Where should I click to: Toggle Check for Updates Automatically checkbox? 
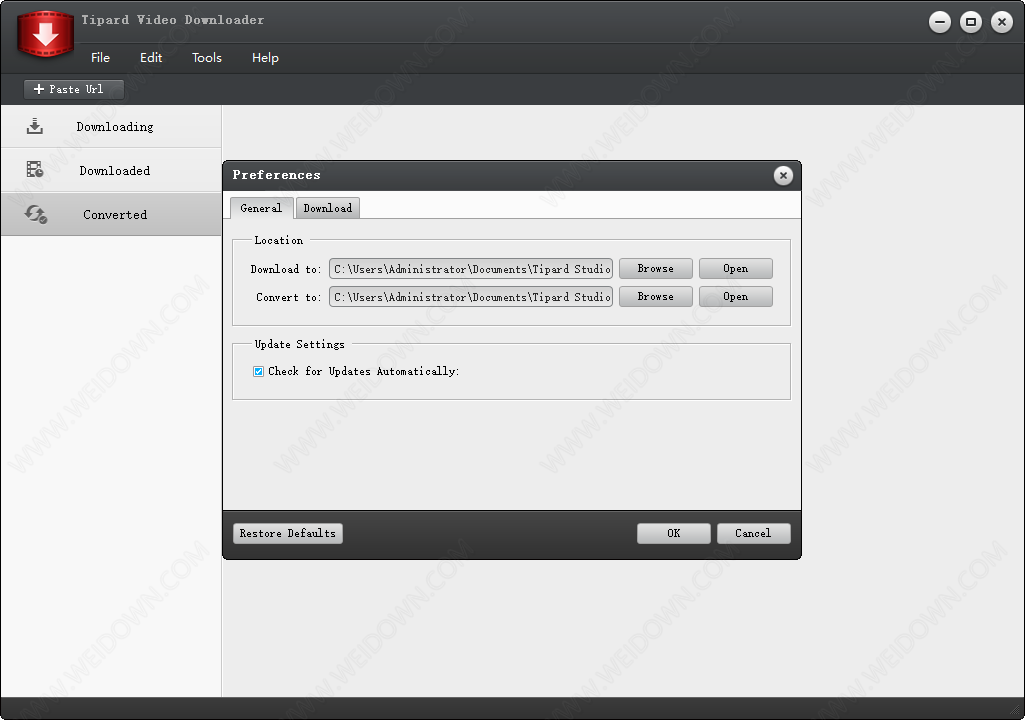(x=258, y=371)
